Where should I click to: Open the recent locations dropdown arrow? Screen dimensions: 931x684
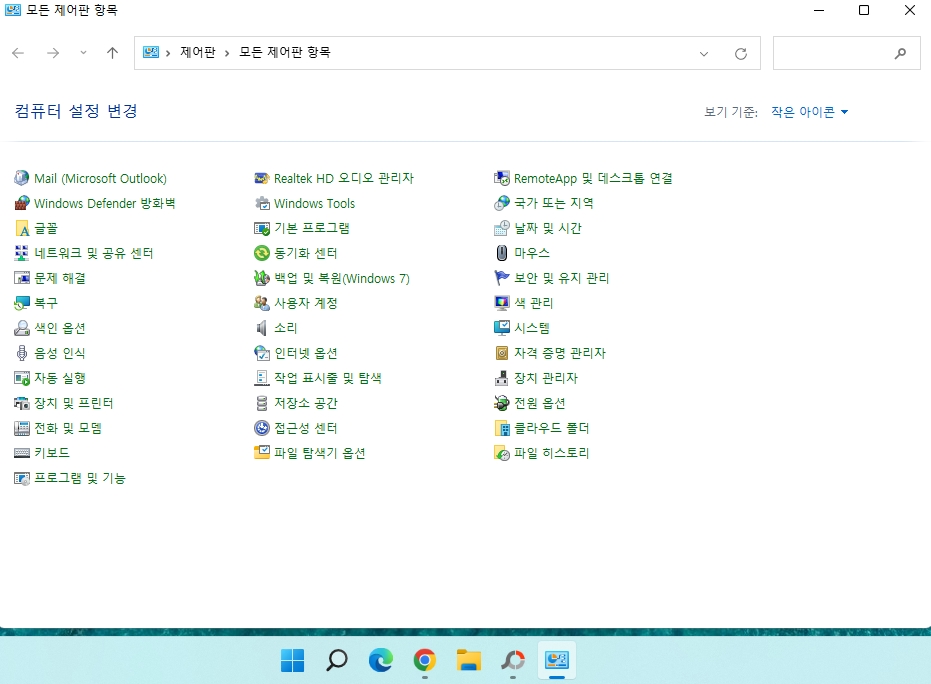click(x=83, y=53)
